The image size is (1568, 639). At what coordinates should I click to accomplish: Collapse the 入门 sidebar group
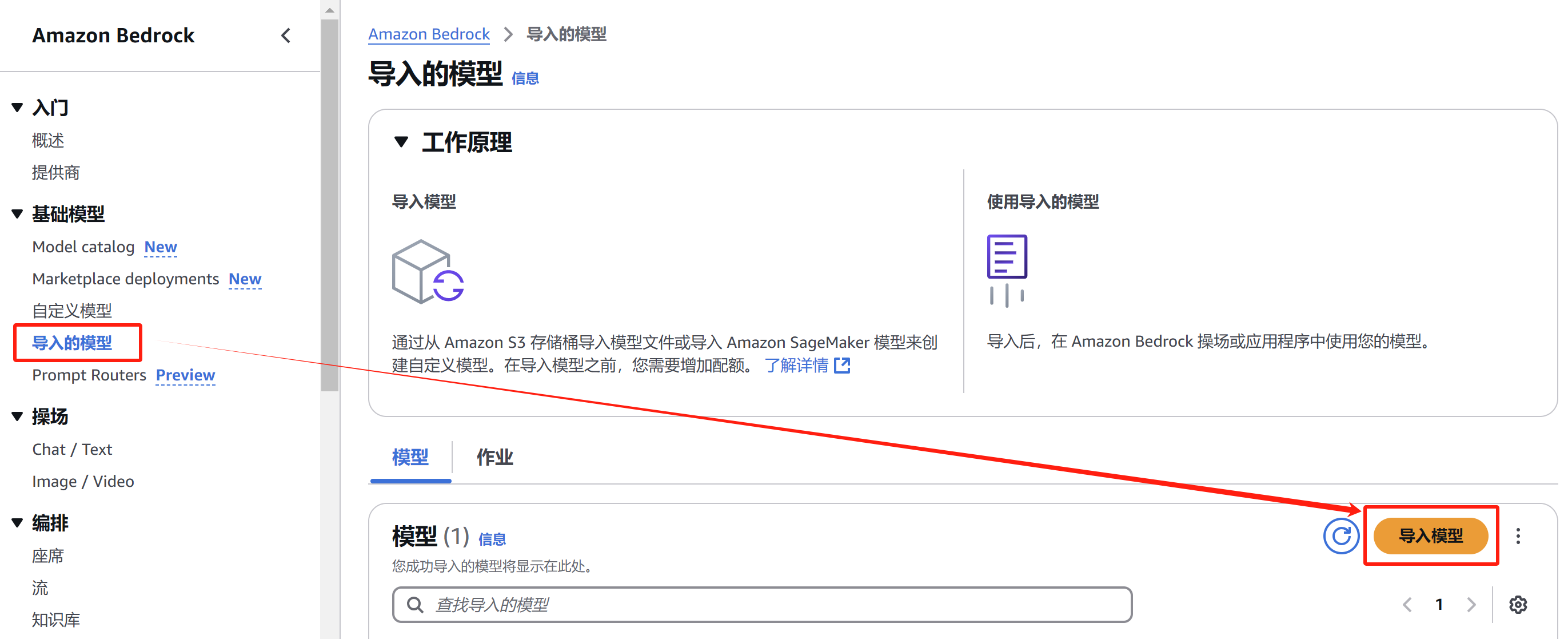(x=17, y=108)
